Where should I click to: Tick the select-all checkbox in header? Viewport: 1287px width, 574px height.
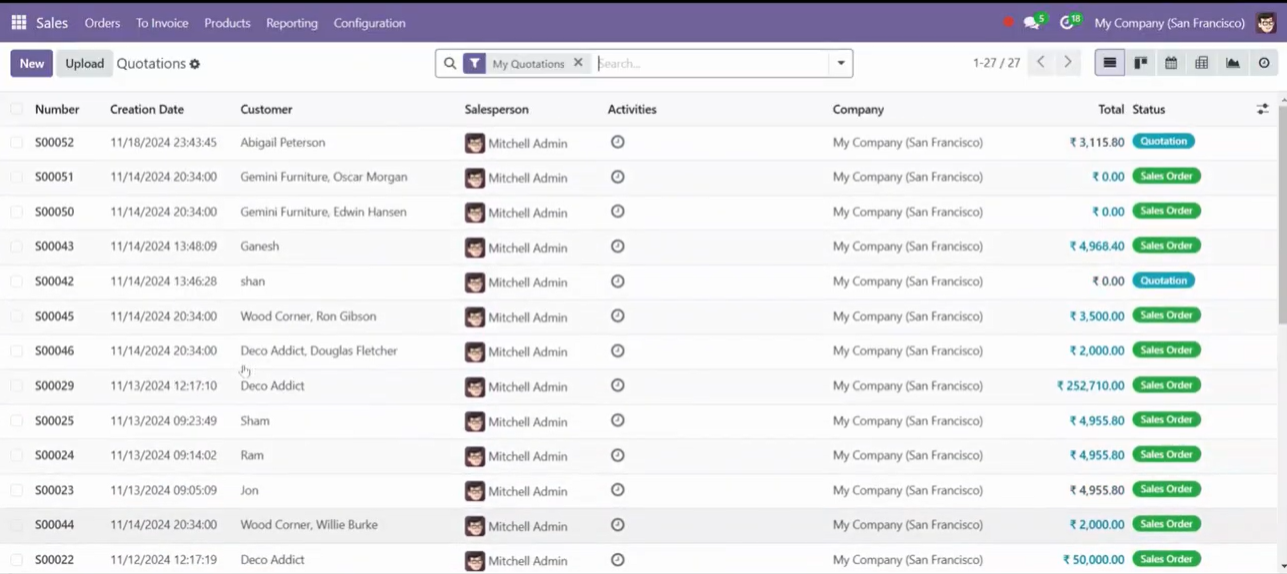point(17,109)
